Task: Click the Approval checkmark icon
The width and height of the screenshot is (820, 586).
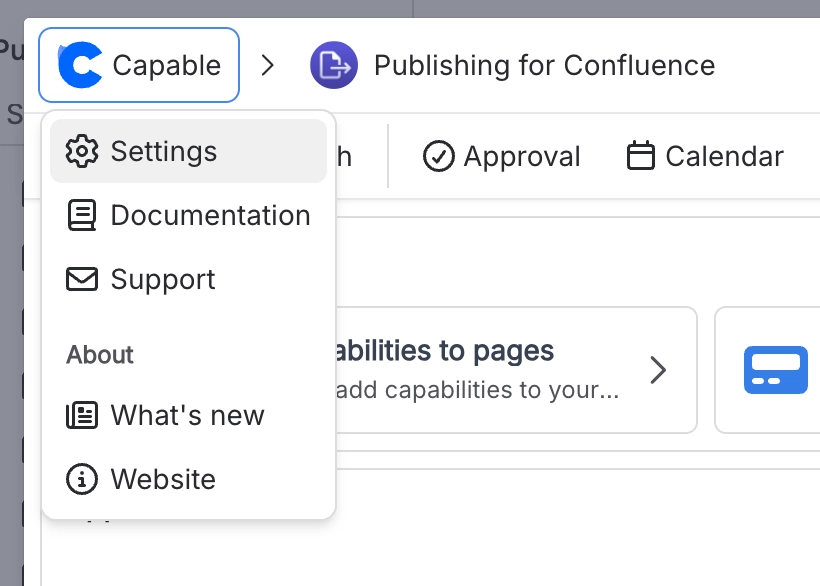Action: (x=439, y=156)
